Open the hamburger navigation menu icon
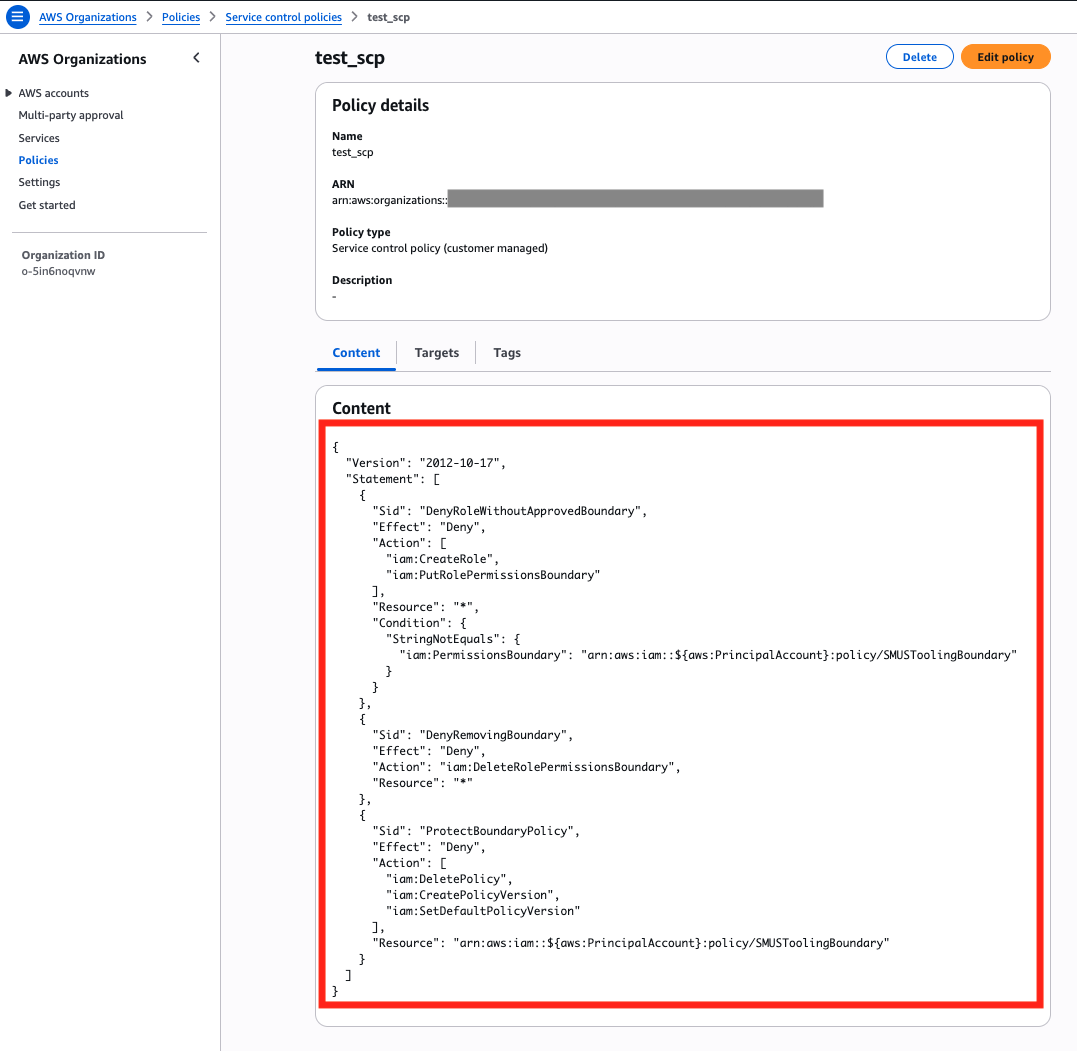Viewport: 1077px width, 1051px height. (17, 16)
